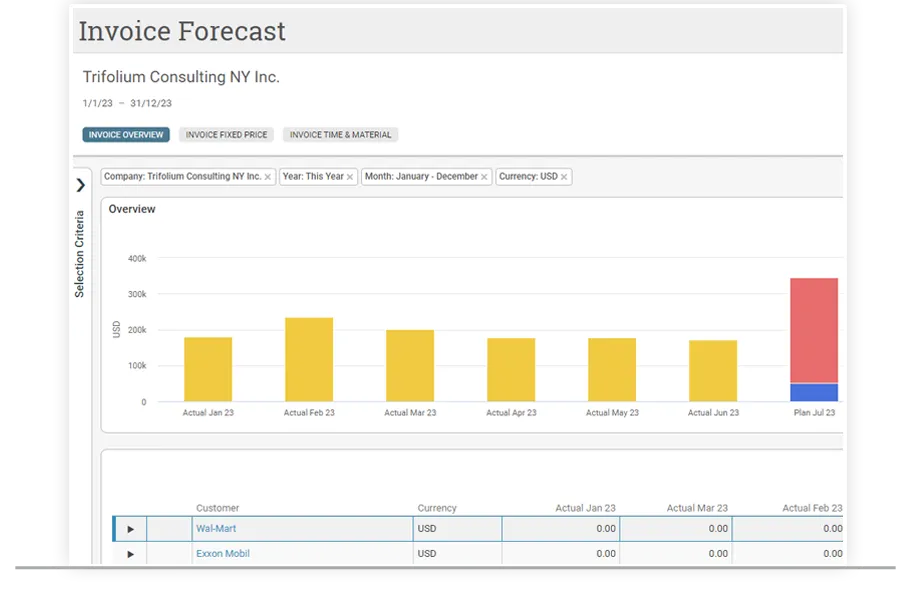Screen dimensions: 915x593
Task: Select the Actual Mar 23 bar
Action: pos(410,366)
